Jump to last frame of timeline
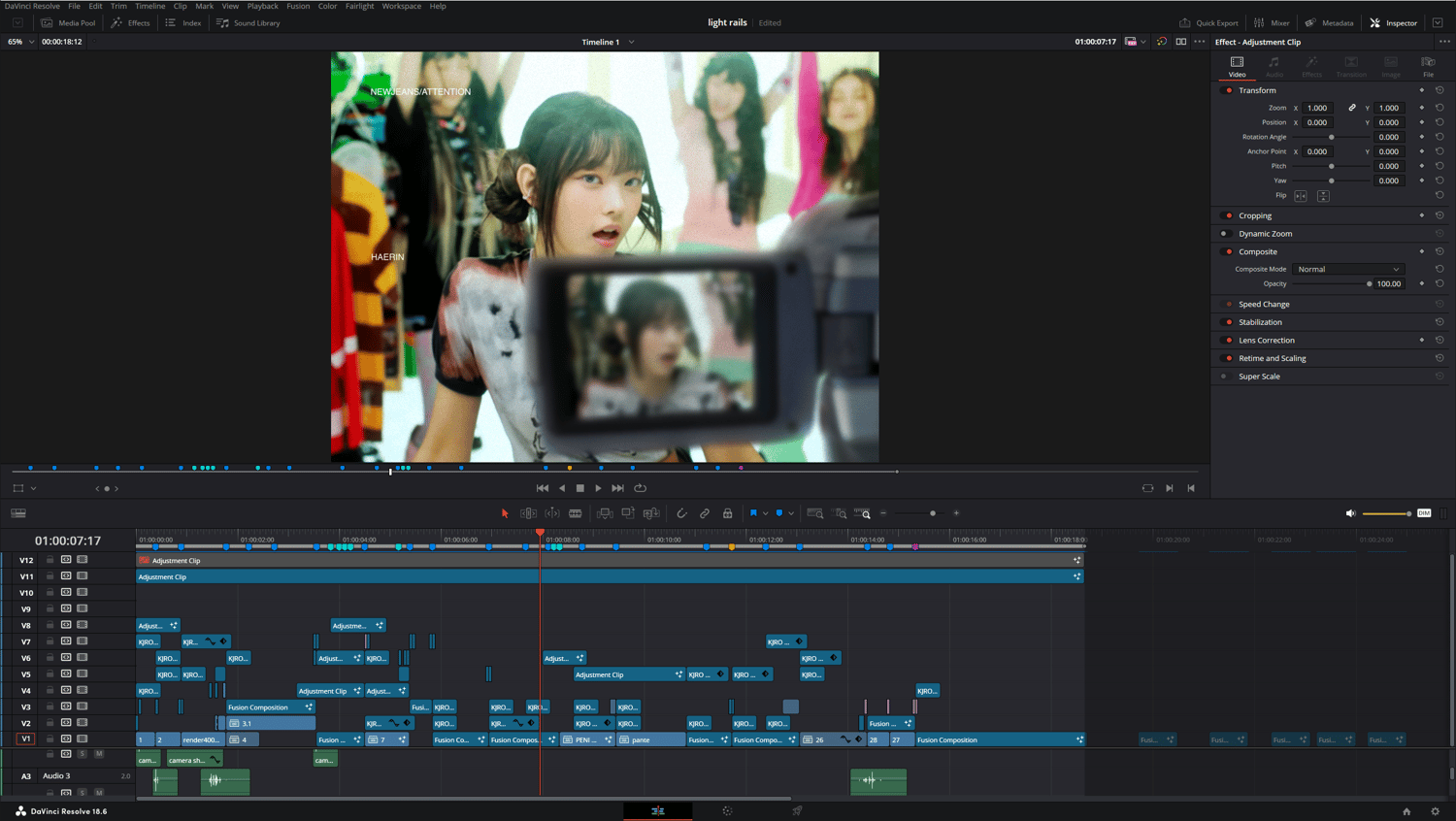 (x=617, y=488)
